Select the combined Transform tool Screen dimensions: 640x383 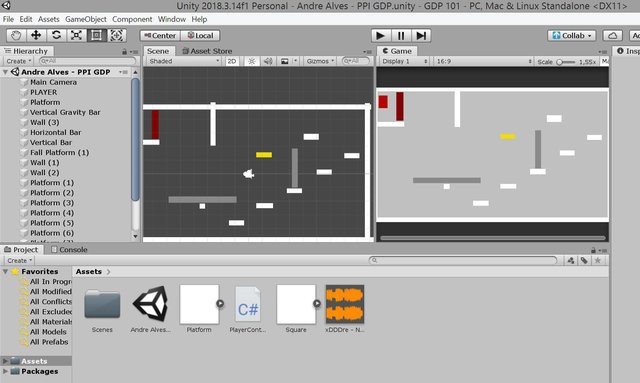pyautogui.click(x=116, y=36)
